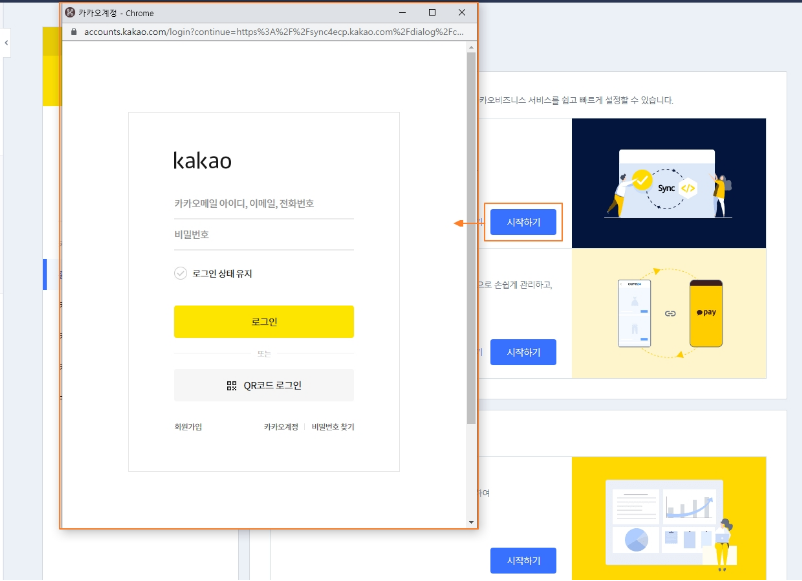Screen dimensions: 802x581
Task: Click the popup scrollbar down arrow
Action: pos(471,522)
